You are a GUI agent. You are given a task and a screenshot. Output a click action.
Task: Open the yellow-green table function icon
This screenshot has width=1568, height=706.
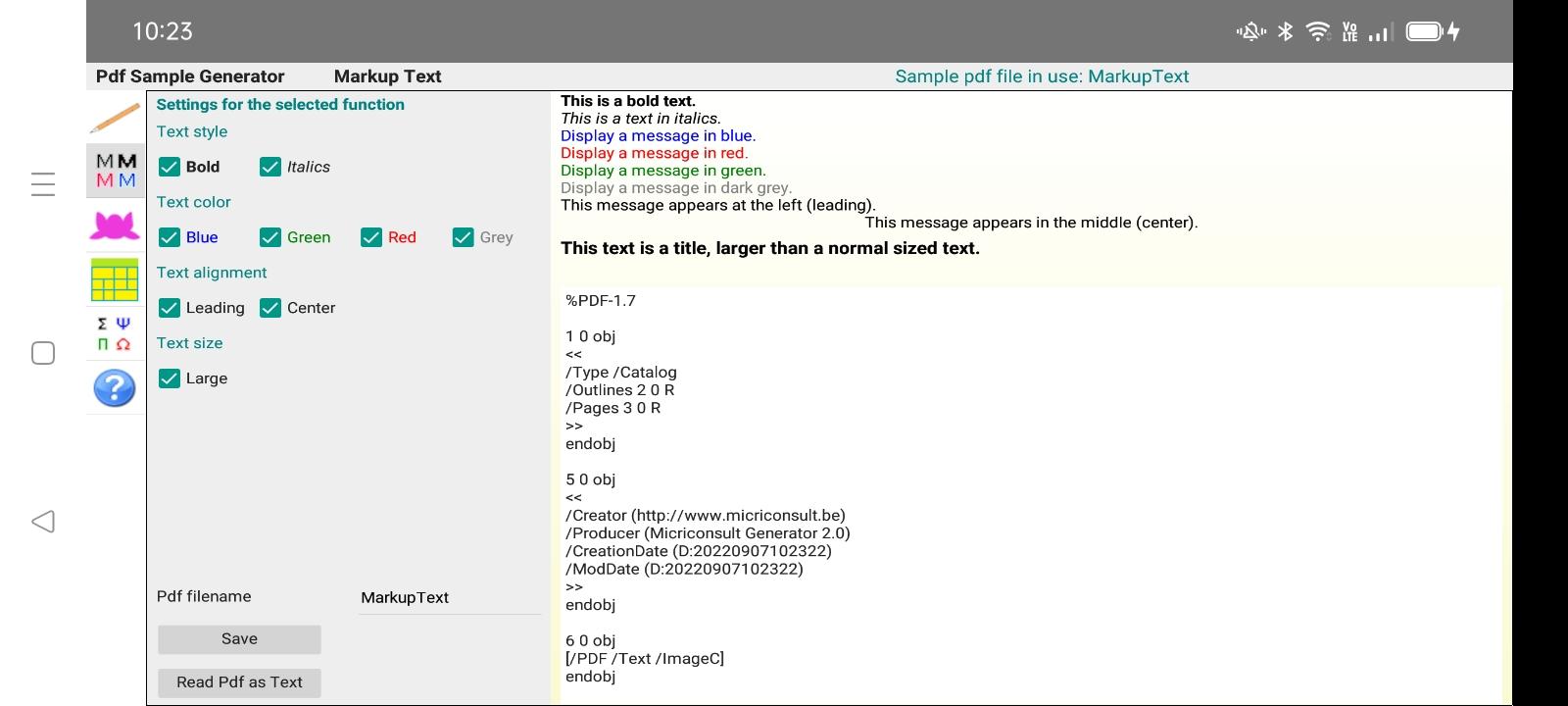pyautogui.click(x=115, y=279)
